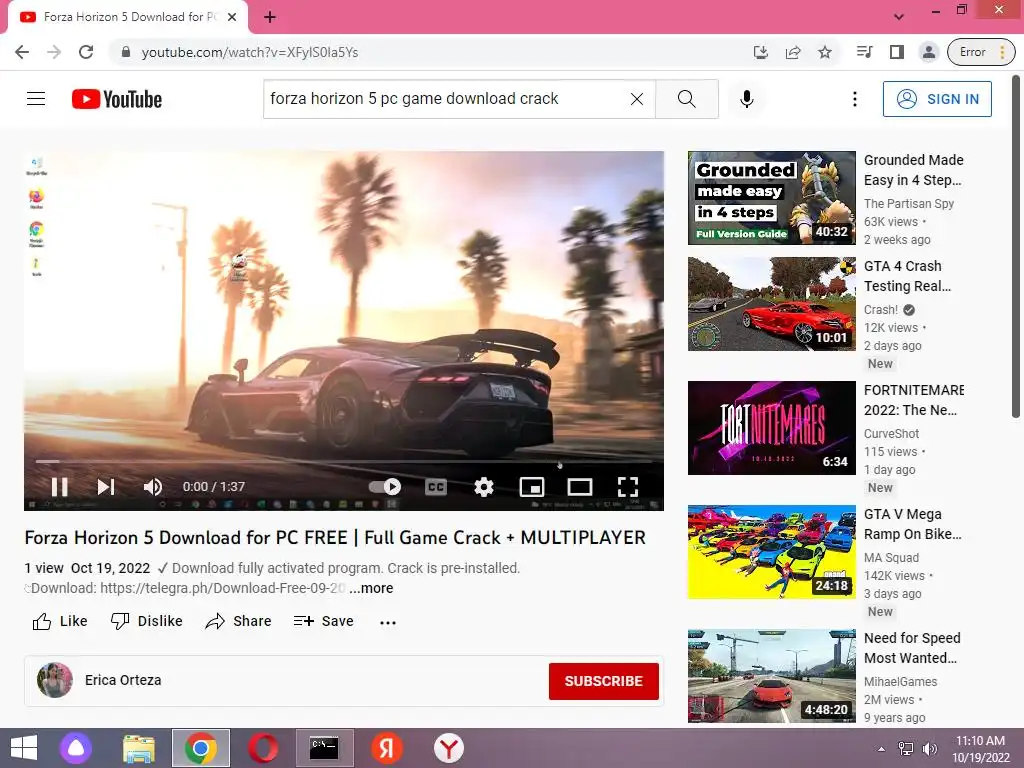Open a new browser tab
Viewport: 1024px width, 768px height.
tap(270, 17)
